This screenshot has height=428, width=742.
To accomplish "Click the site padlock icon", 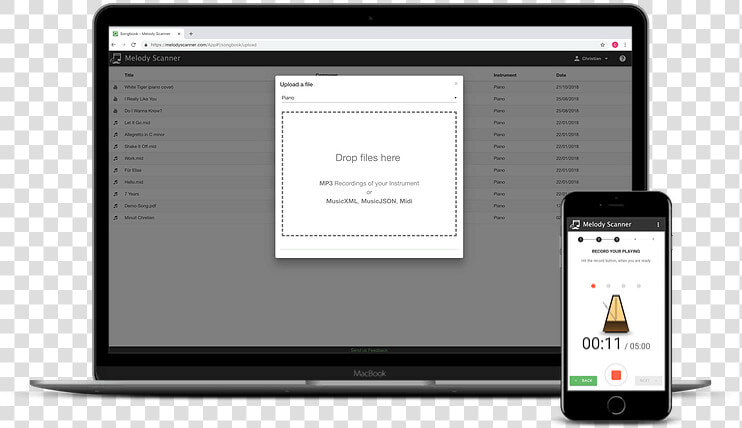I will click(x=146, y=45).
